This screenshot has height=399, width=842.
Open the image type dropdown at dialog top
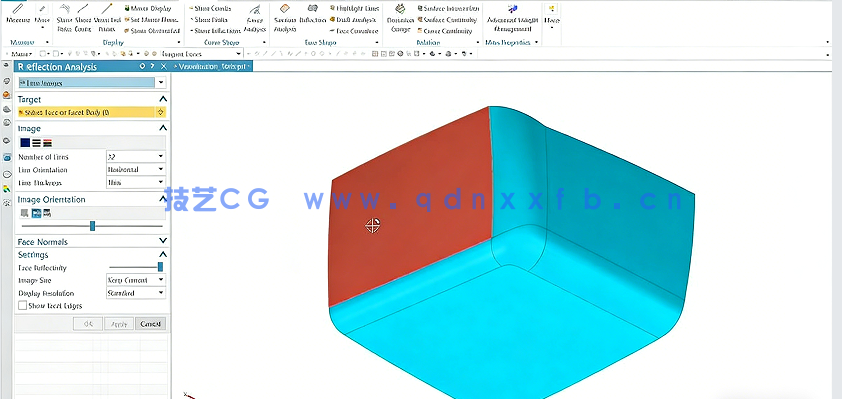[161, 83]
